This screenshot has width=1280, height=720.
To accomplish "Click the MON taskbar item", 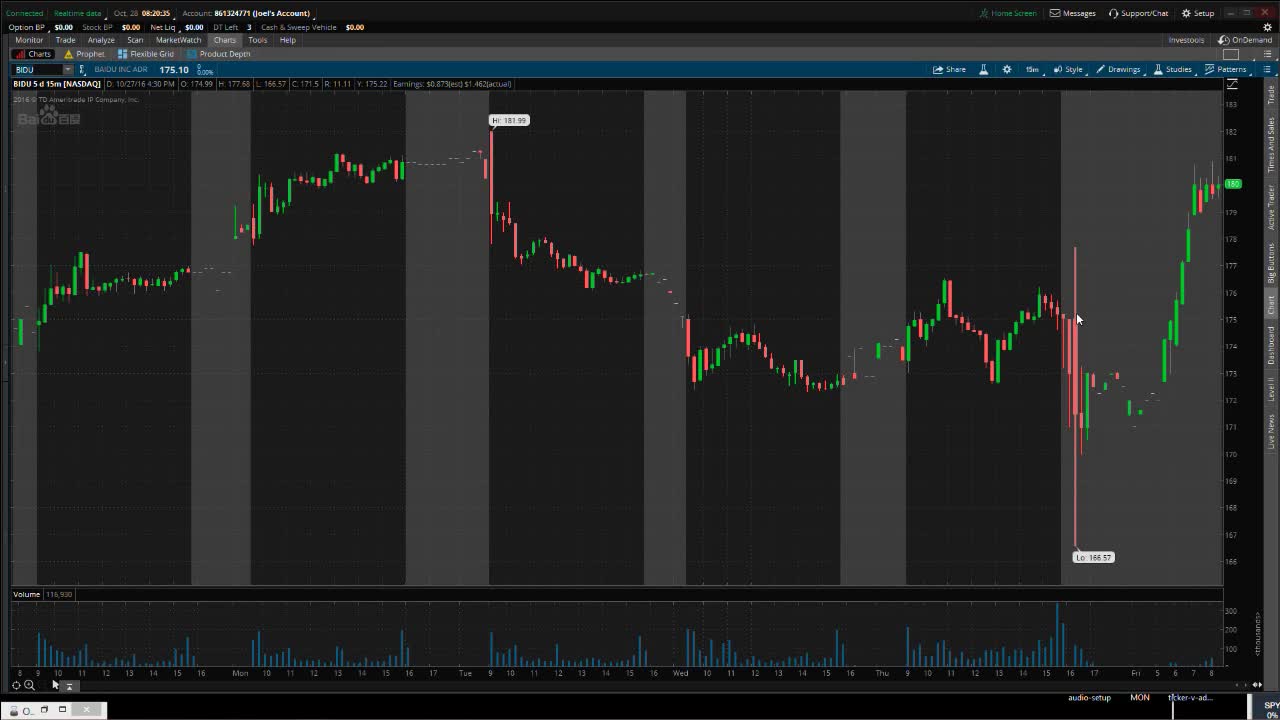I will (1140, 698).
